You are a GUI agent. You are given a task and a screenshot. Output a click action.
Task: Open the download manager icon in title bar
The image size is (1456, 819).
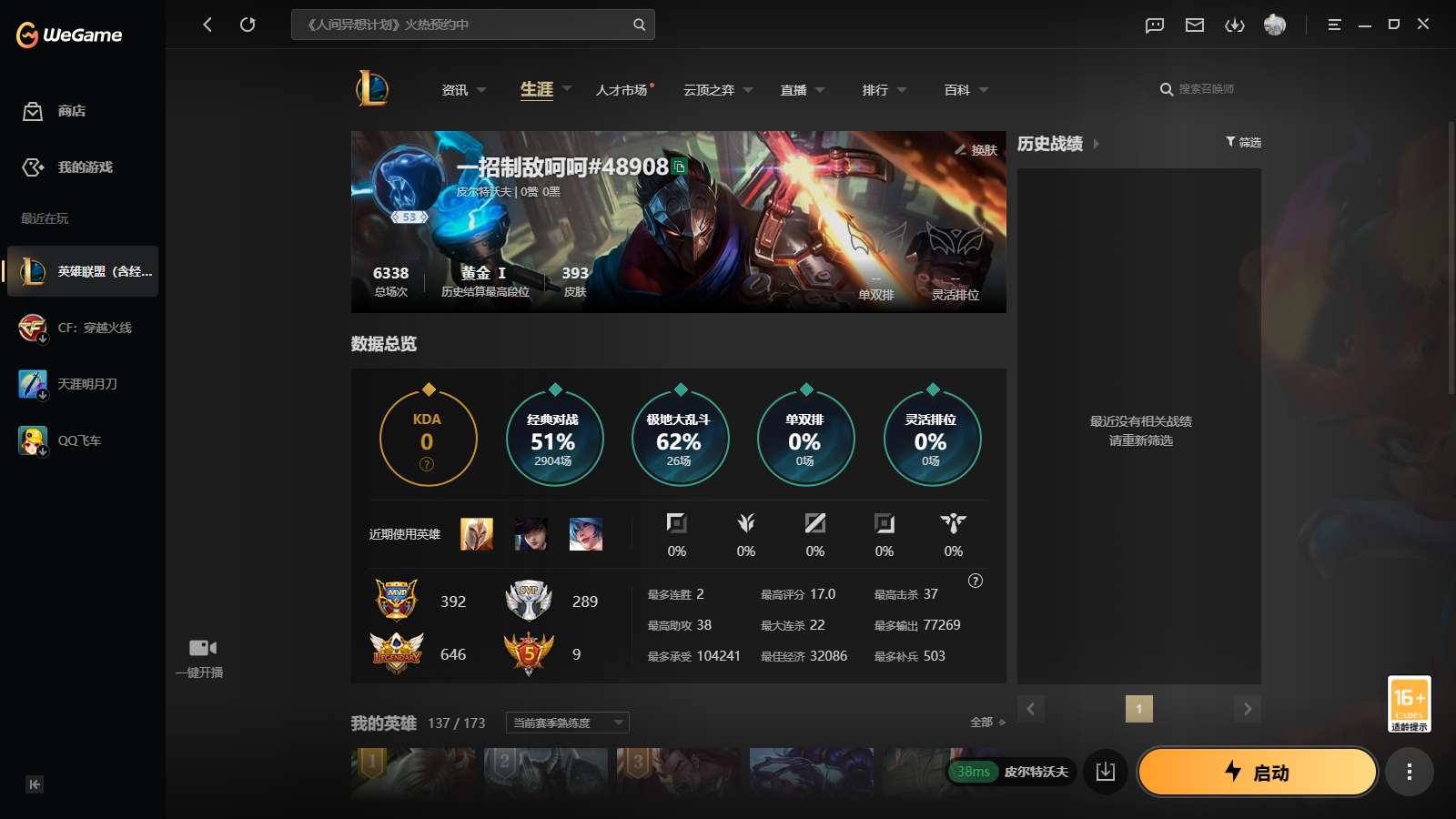1235,25
